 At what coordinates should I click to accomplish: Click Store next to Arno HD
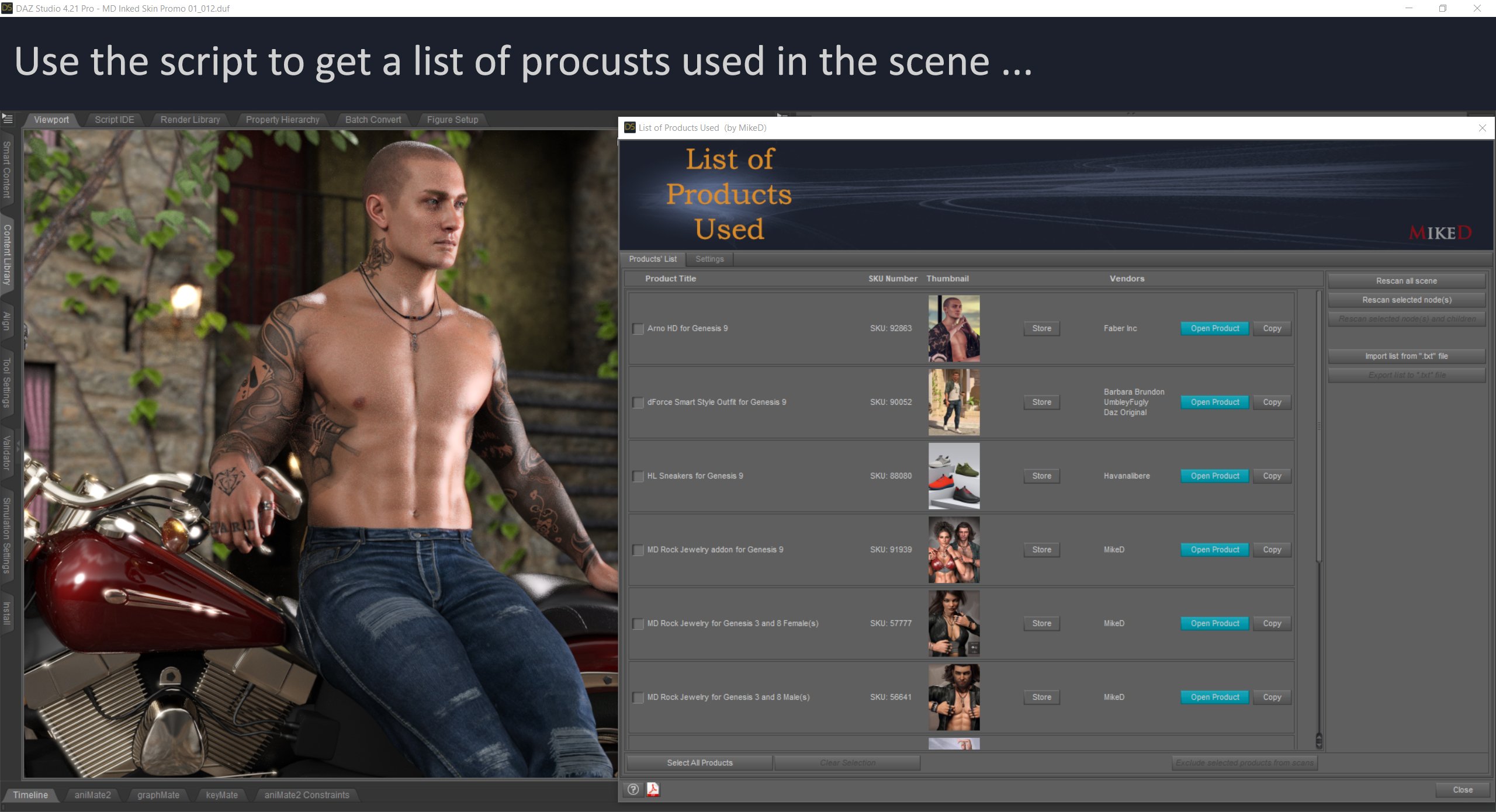[x=1041, y=328]
